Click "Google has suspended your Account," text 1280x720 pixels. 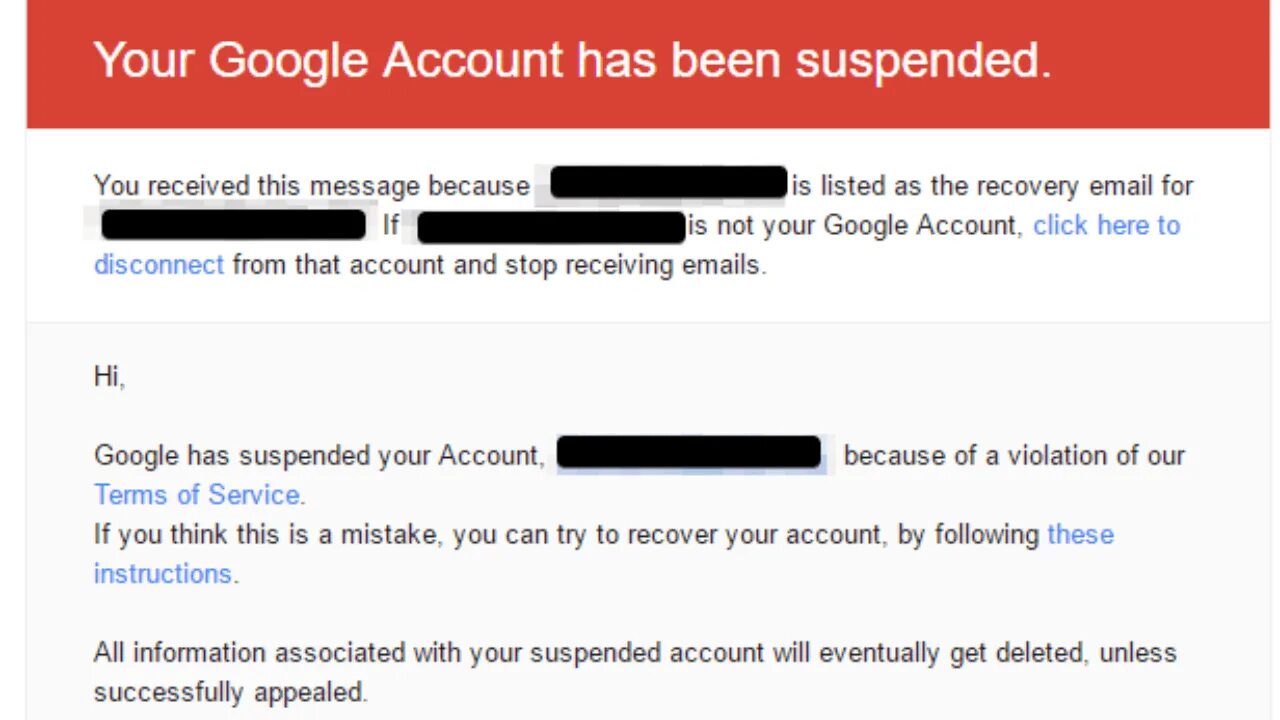319,456
